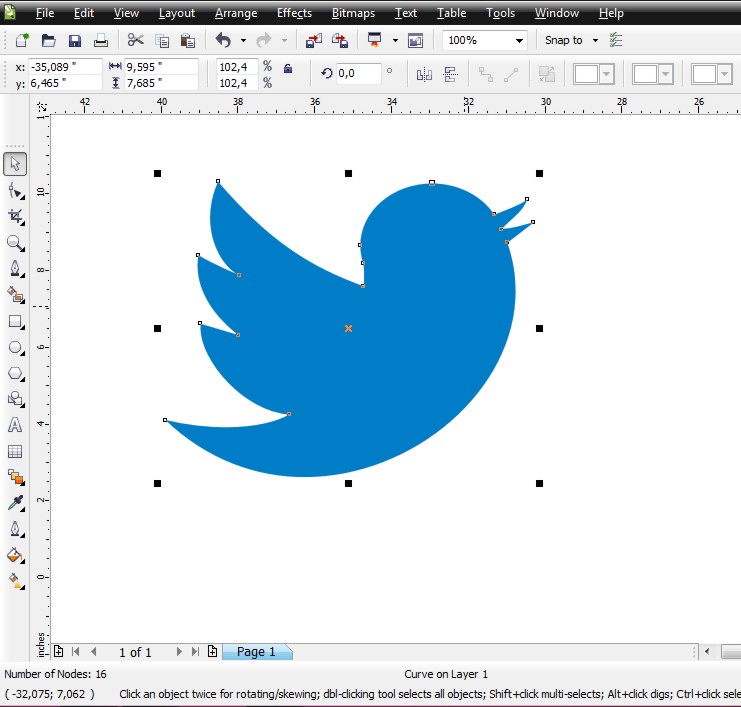Viewport: 741px width, 707px height.
Task: Open the Arrange menu
Action: pos(236,13)
